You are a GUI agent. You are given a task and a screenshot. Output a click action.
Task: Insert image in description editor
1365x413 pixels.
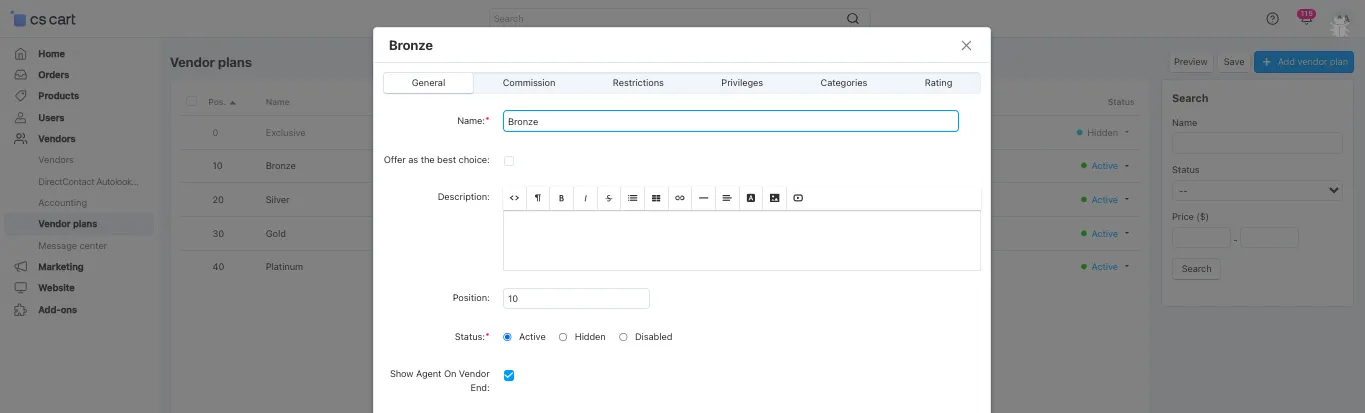tap(774, 198)
